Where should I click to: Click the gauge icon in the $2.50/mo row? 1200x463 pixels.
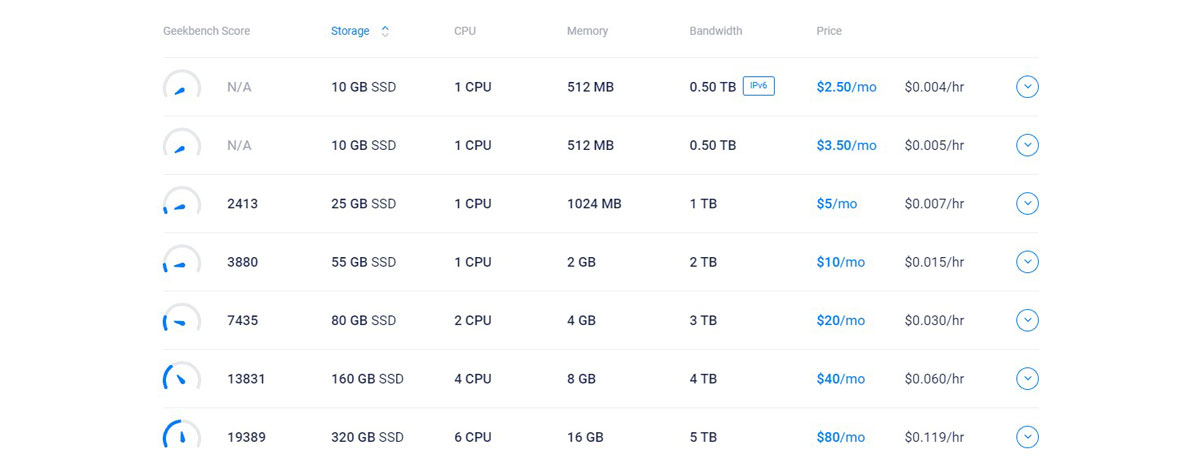[x=182, y=85]
